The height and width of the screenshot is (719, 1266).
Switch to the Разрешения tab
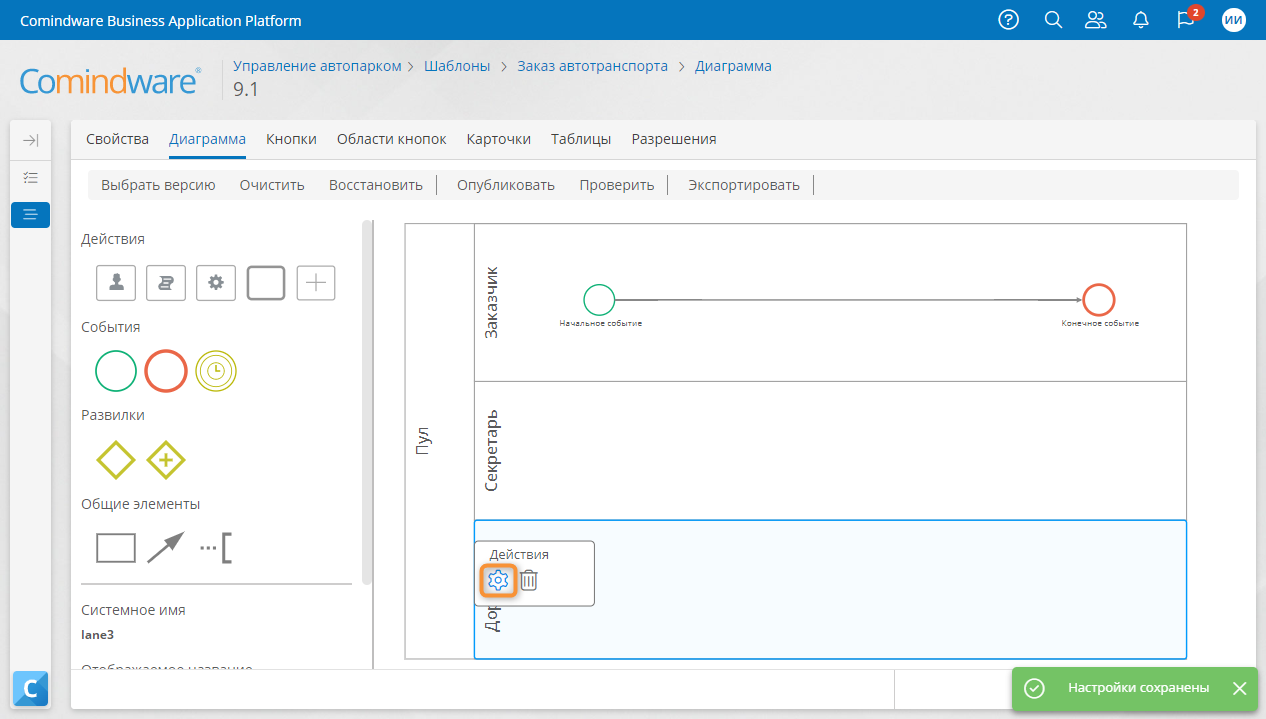pos(674,139)
